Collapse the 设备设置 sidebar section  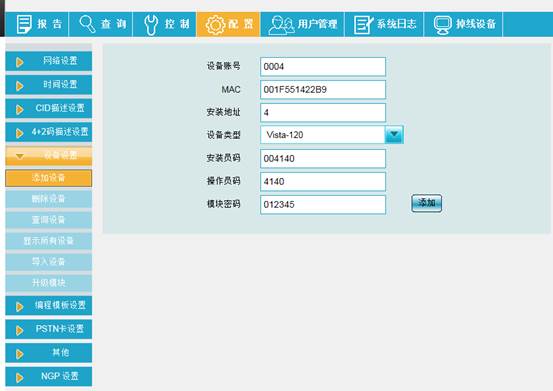tap(49, 155)
